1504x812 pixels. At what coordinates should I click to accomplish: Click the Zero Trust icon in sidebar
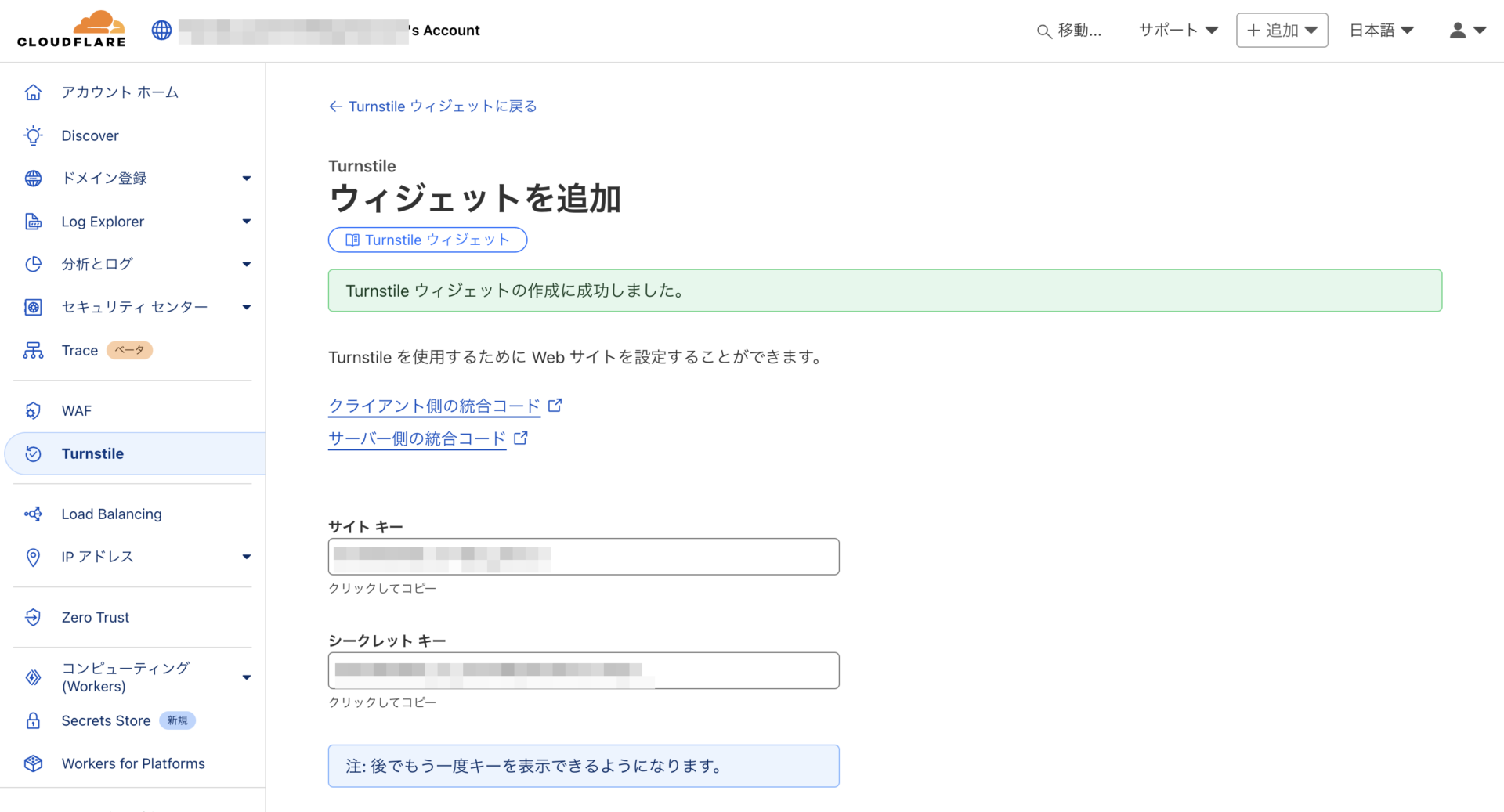[x=33, y=617]
